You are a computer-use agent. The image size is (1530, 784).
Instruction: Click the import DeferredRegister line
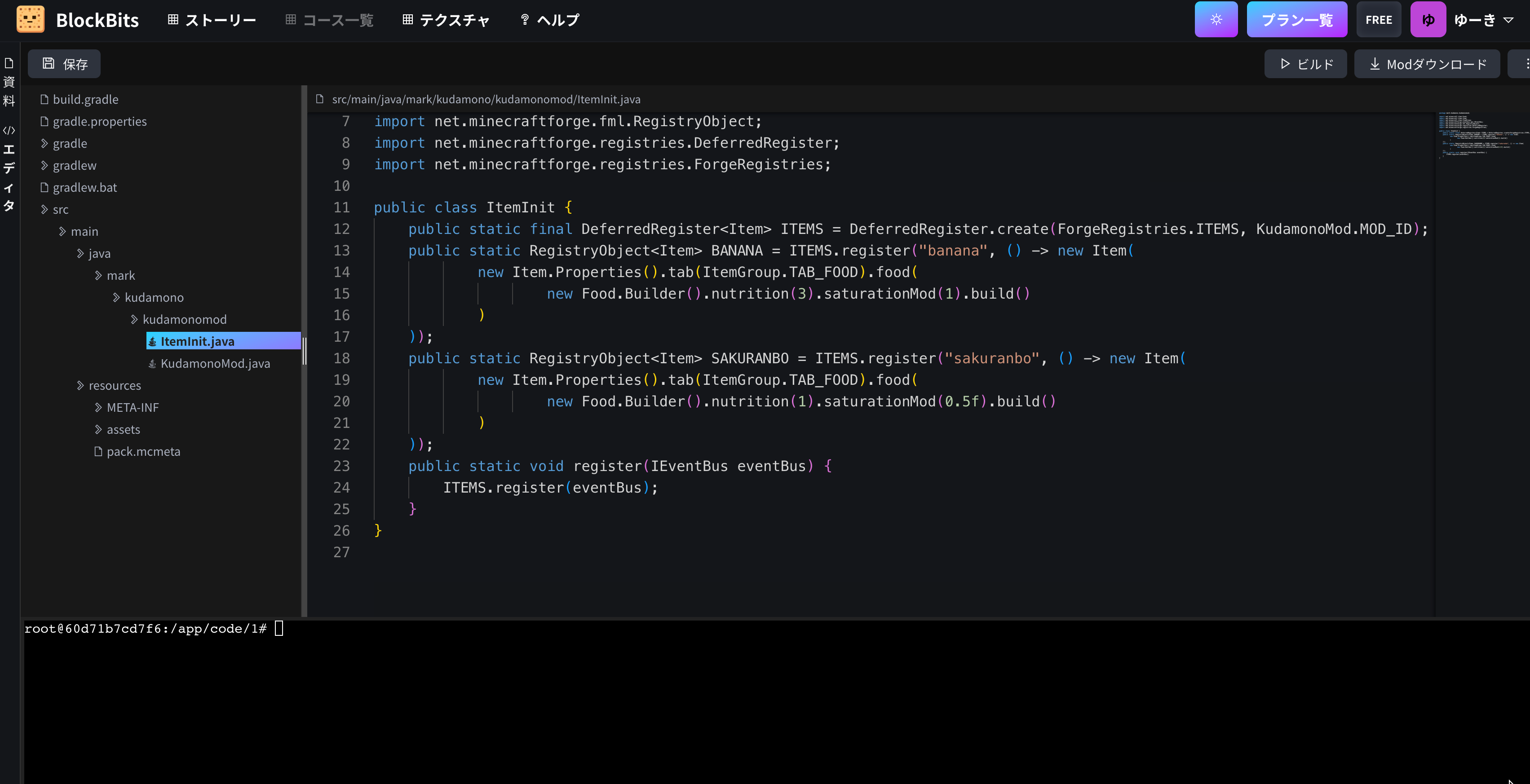tap(606, 142)
